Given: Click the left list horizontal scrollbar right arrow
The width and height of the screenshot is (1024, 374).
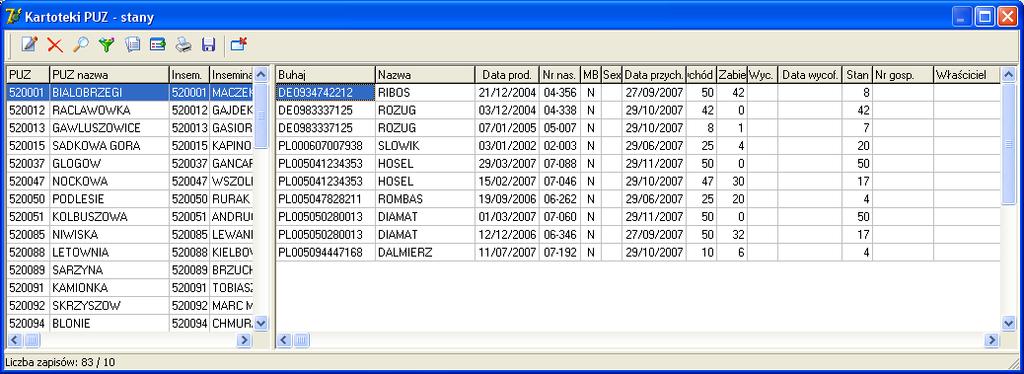Looking at the screenshot, I should coord(244,339).
